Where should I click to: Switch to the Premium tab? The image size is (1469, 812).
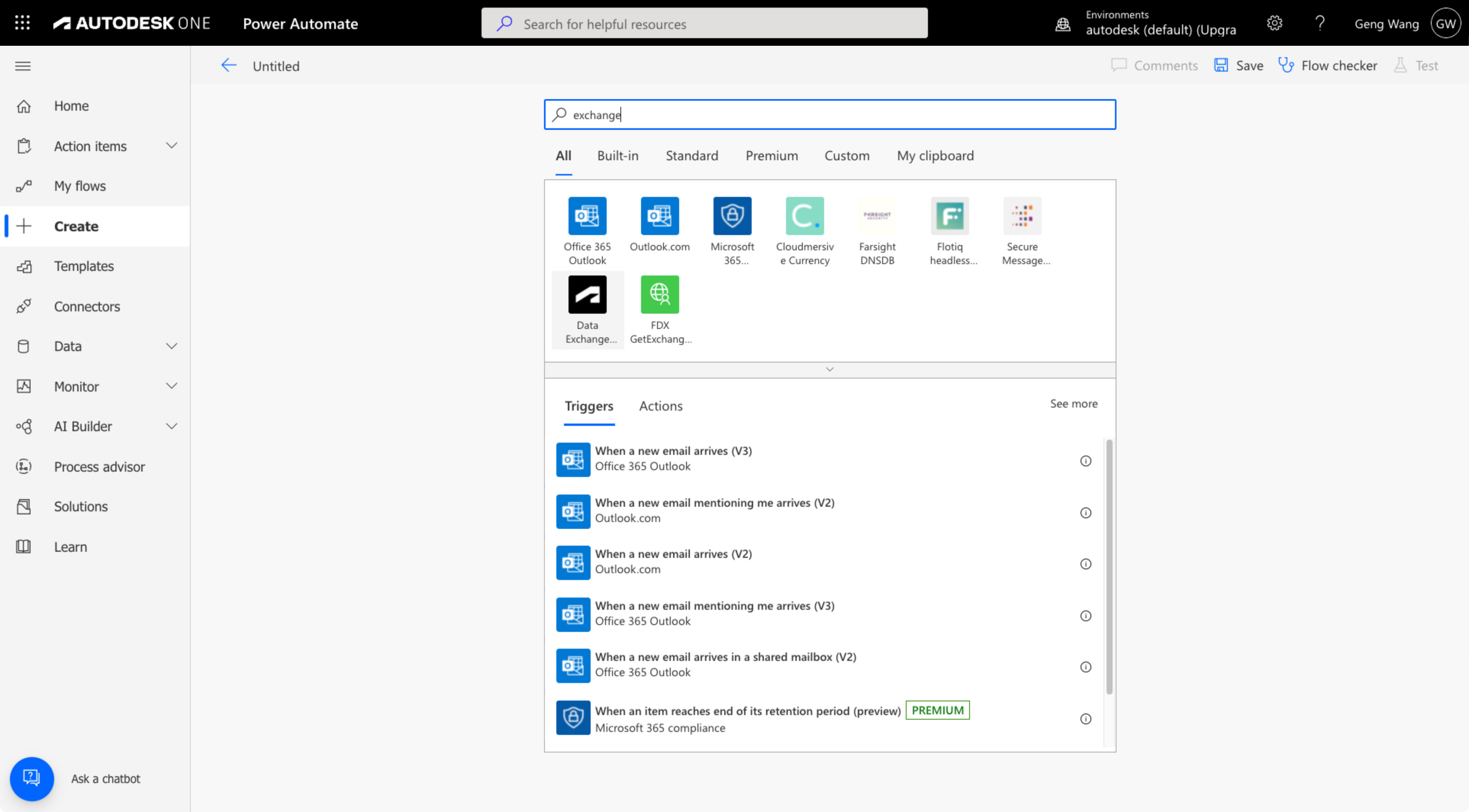coord(771,156)
